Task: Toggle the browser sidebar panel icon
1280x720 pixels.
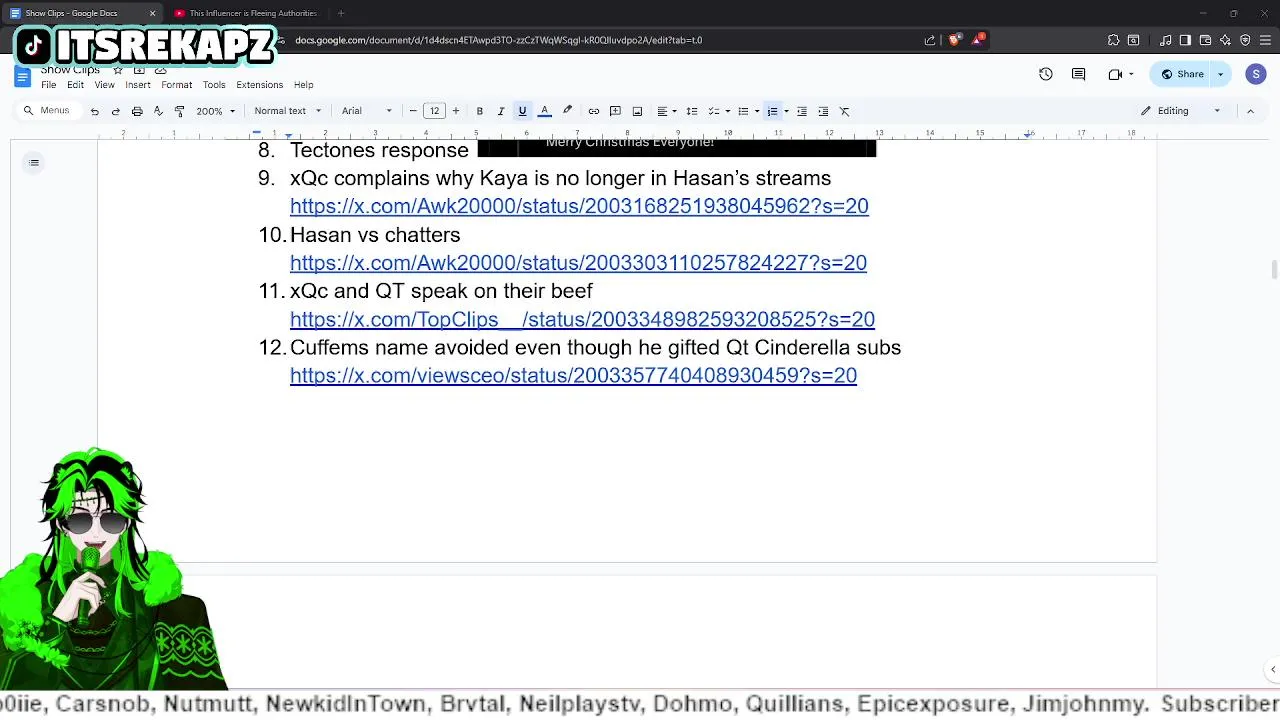Action: 1185,40
